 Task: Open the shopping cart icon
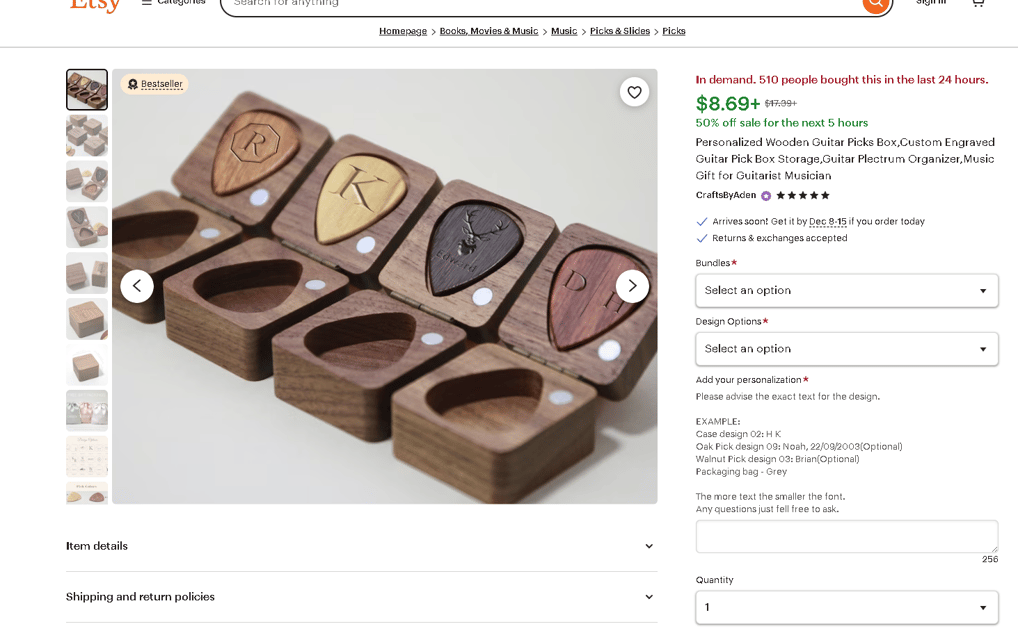(x=977, y=3)
